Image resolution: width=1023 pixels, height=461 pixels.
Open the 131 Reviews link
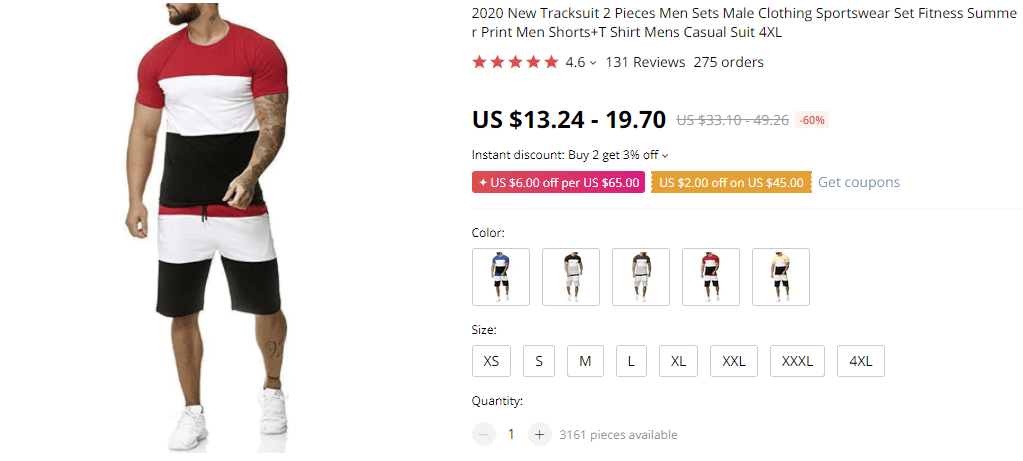tap(645, 62)
